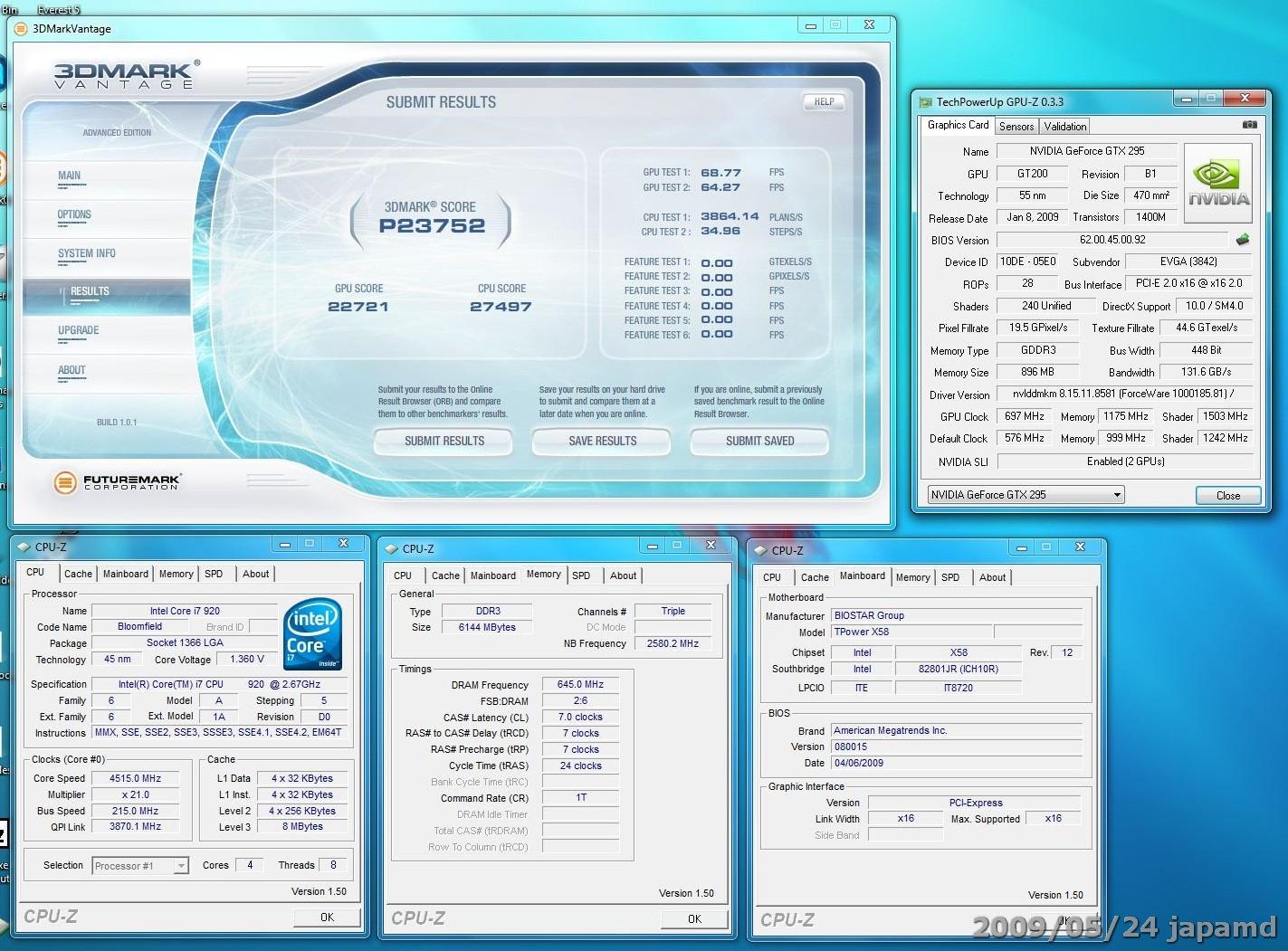Click the Driver Version field in GPU-Z
Viewport: 1288px width, 951px height.
1126,394
